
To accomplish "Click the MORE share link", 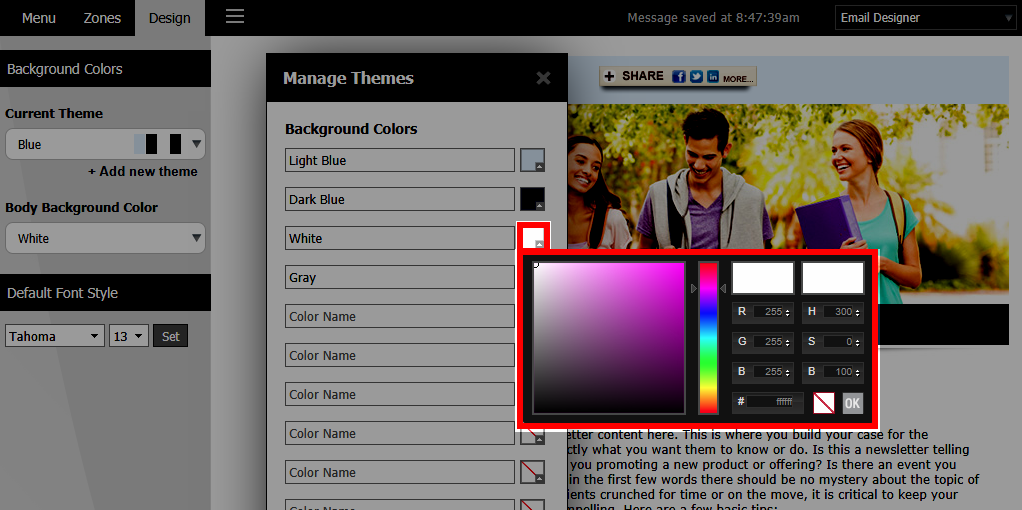I will [737, 79].
